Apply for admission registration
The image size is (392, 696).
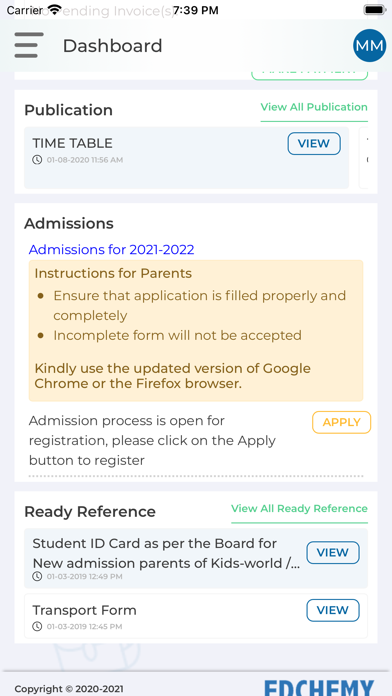341,422
